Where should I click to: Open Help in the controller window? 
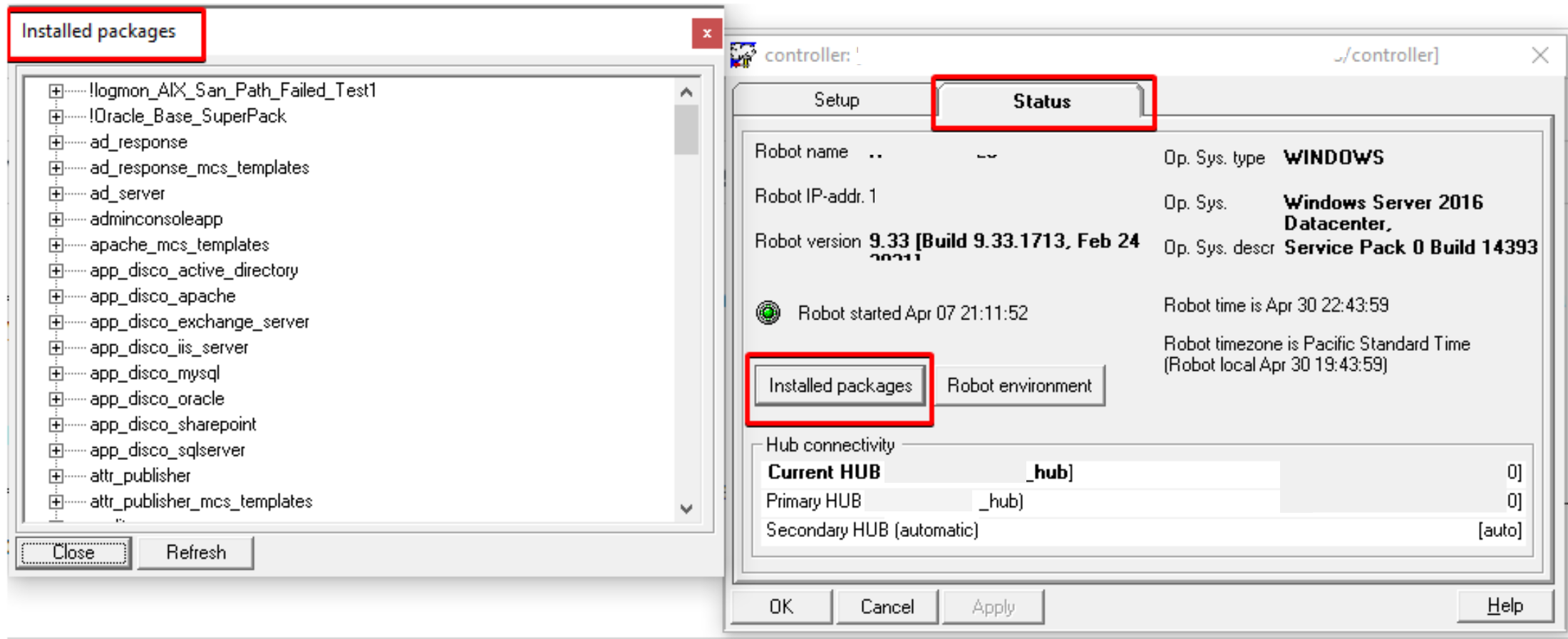pos(1505,606)
